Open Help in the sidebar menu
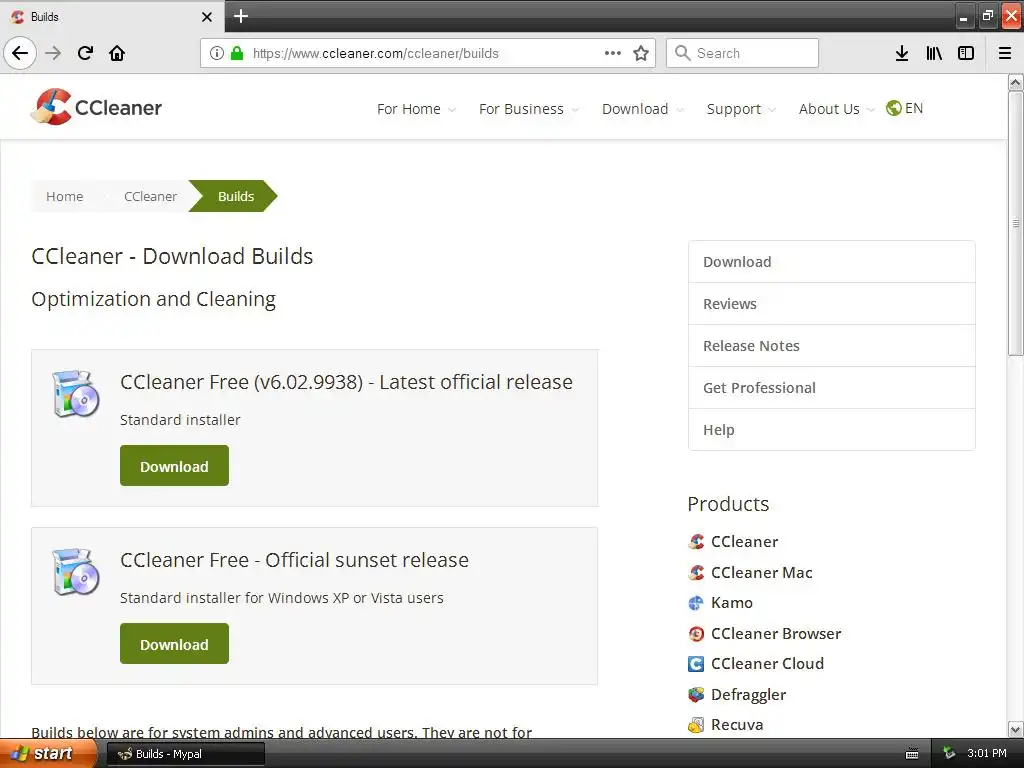 [x=831, y=429]
